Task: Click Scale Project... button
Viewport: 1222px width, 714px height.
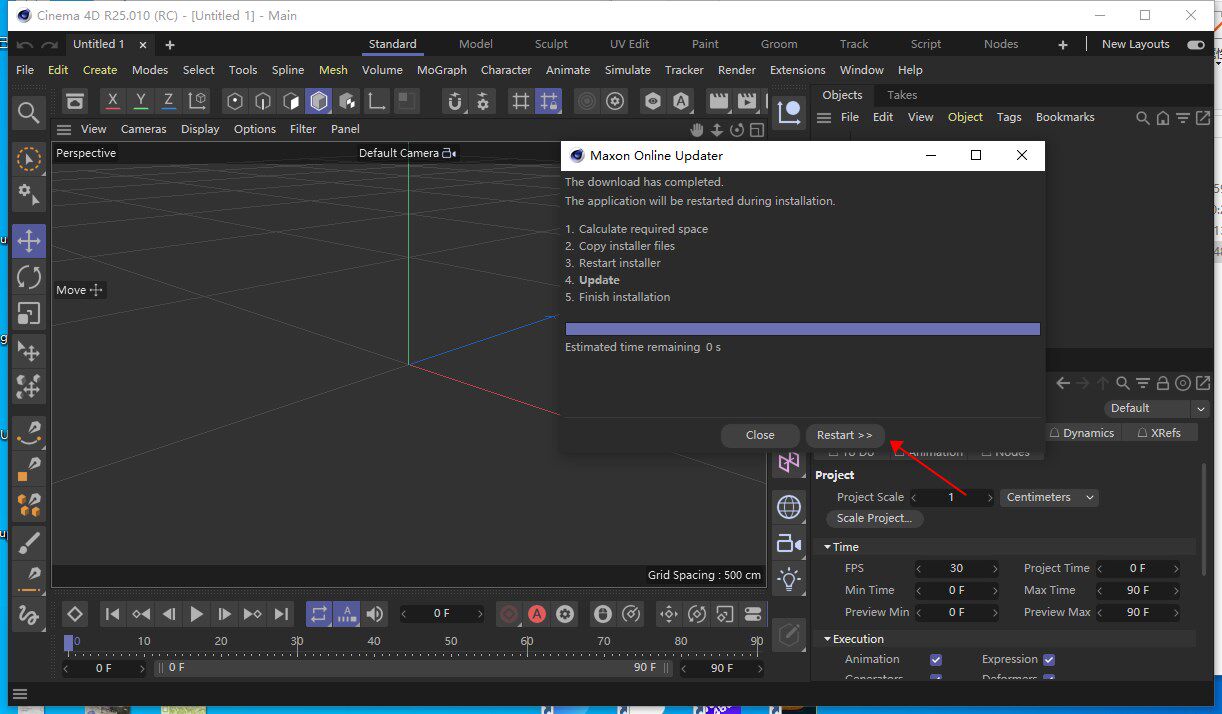Action: (x=874, y=518)
